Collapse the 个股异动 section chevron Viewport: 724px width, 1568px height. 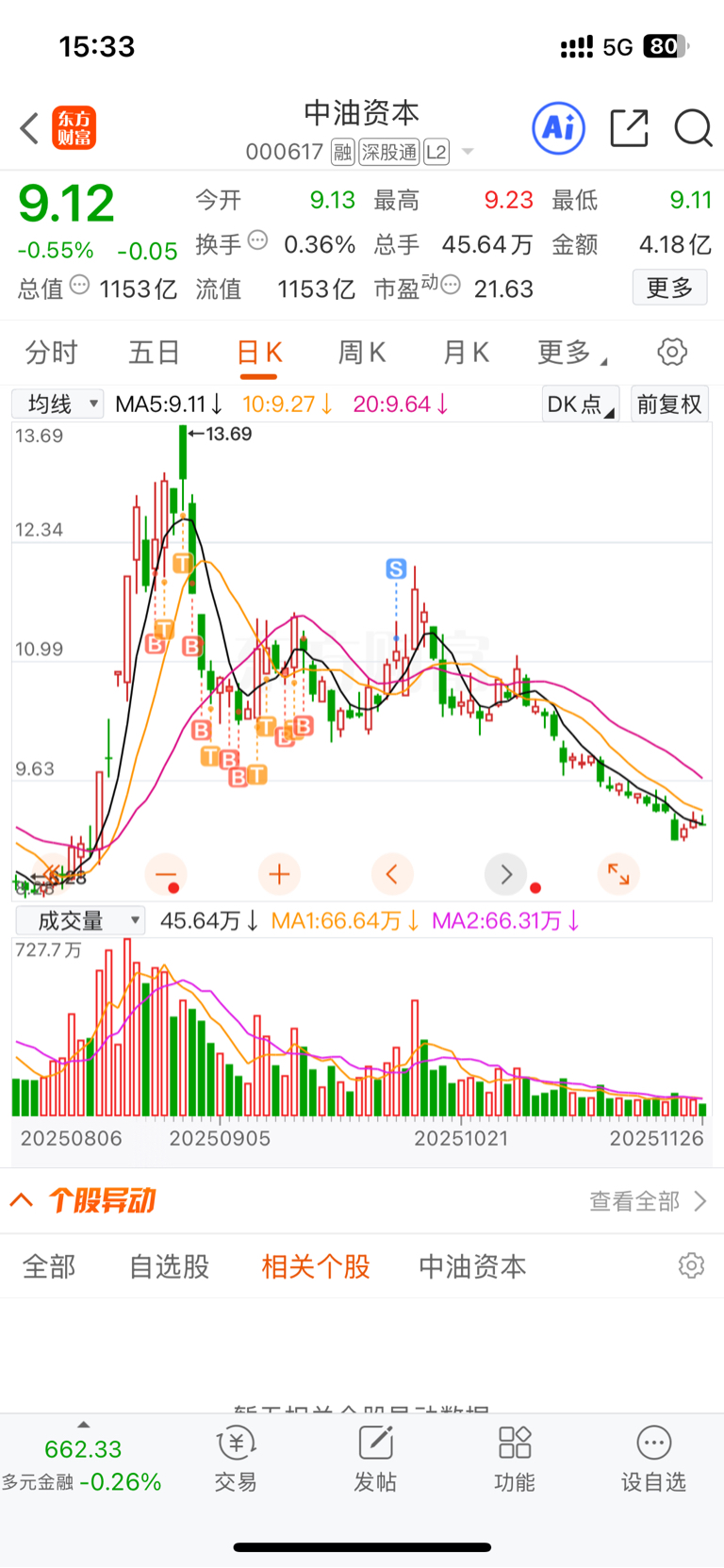pos(22,1200)
